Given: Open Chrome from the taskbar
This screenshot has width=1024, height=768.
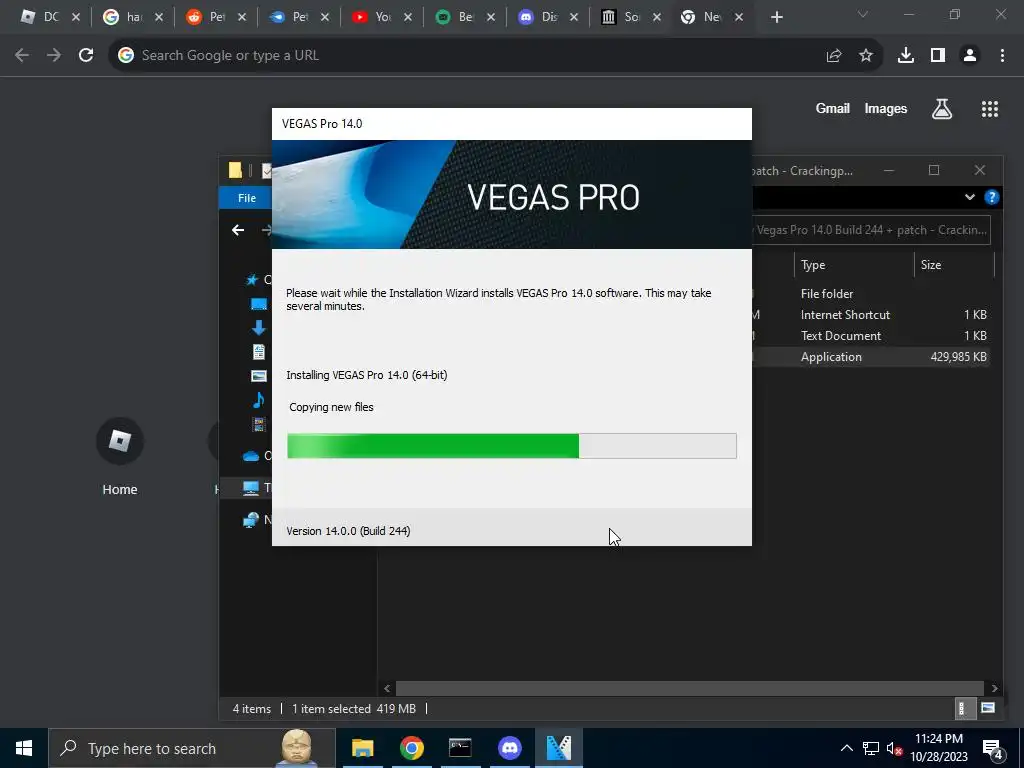Looking at the screenshot, I should click(x=411, y=748).
